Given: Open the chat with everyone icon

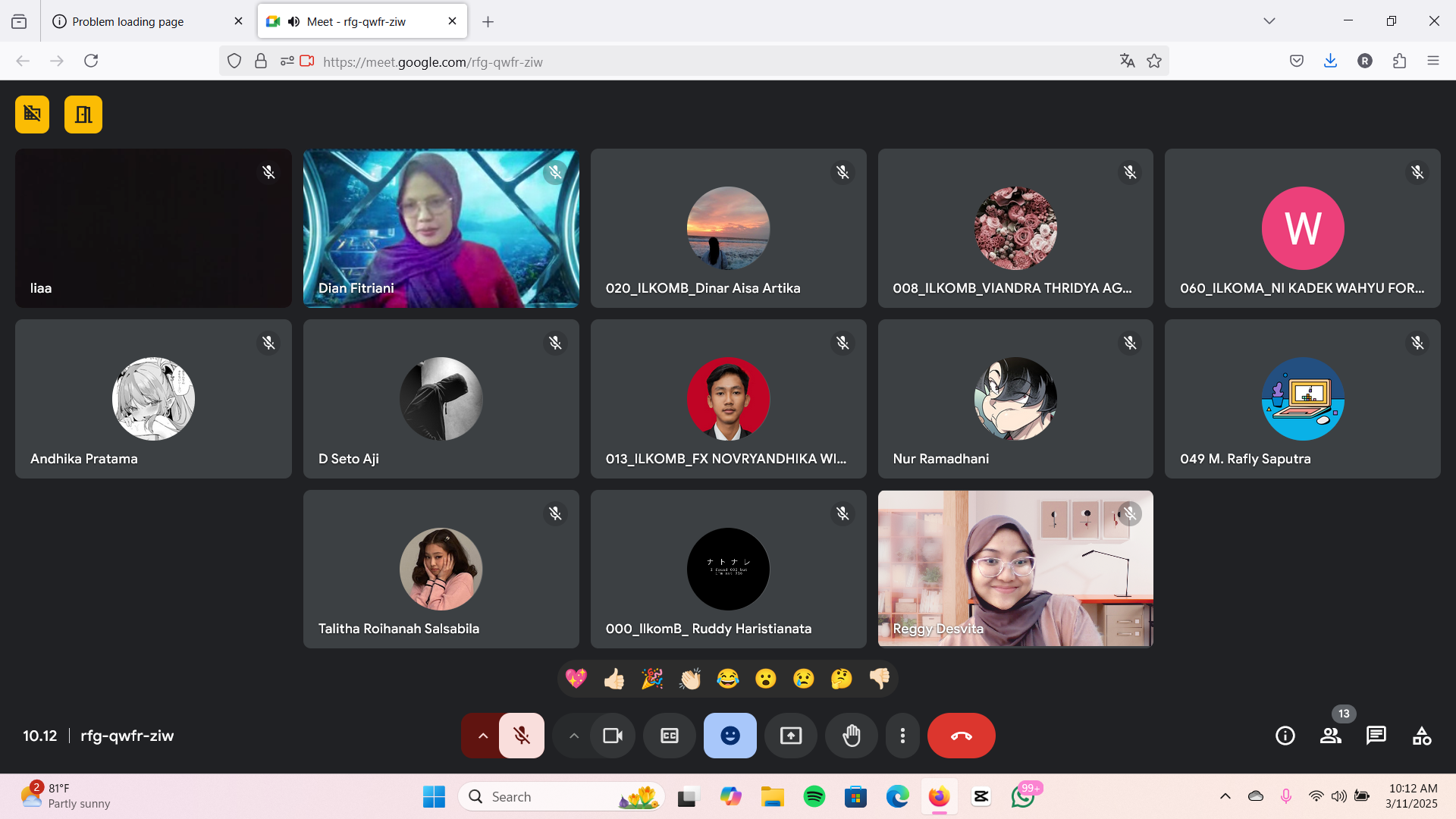Looking at the screenshot, I should (x=1376, y=736).
